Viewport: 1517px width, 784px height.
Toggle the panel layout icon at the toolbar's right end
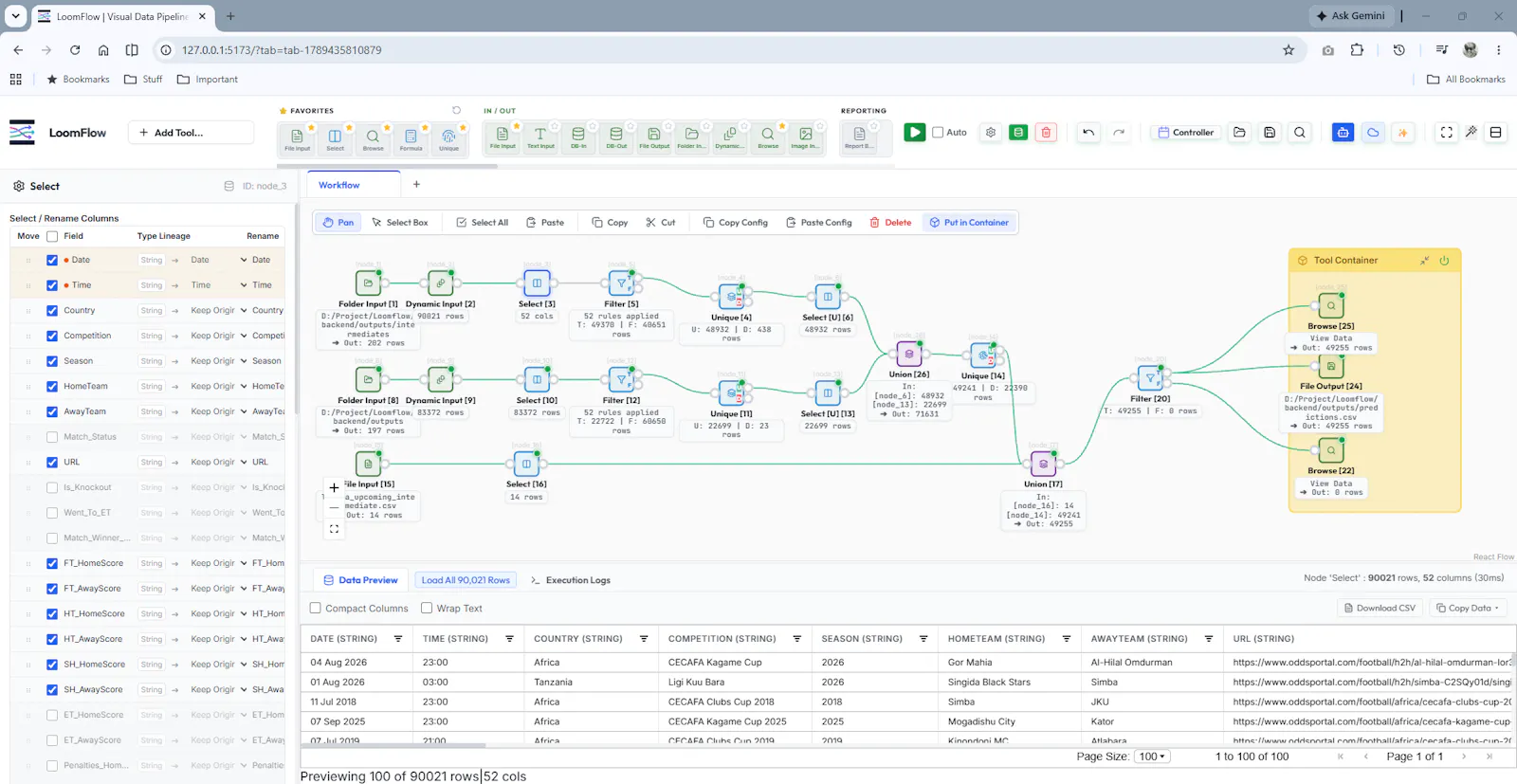pos(1495,133)
